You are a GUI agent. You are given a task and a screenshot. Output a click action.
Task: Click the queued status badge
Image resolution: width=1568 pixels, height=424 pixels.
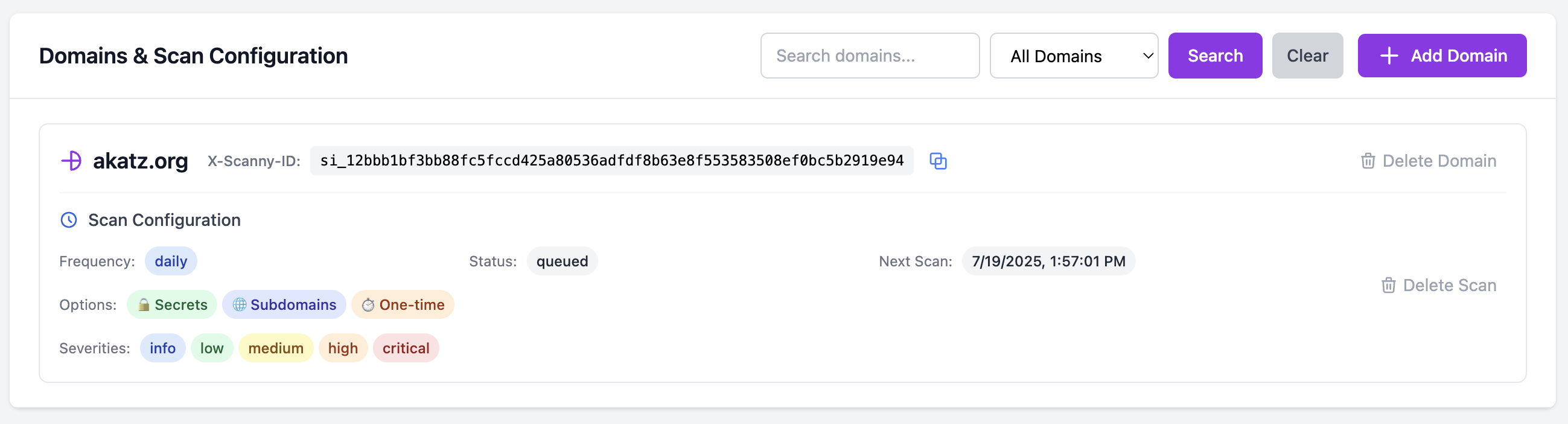[x=562, y=262]
